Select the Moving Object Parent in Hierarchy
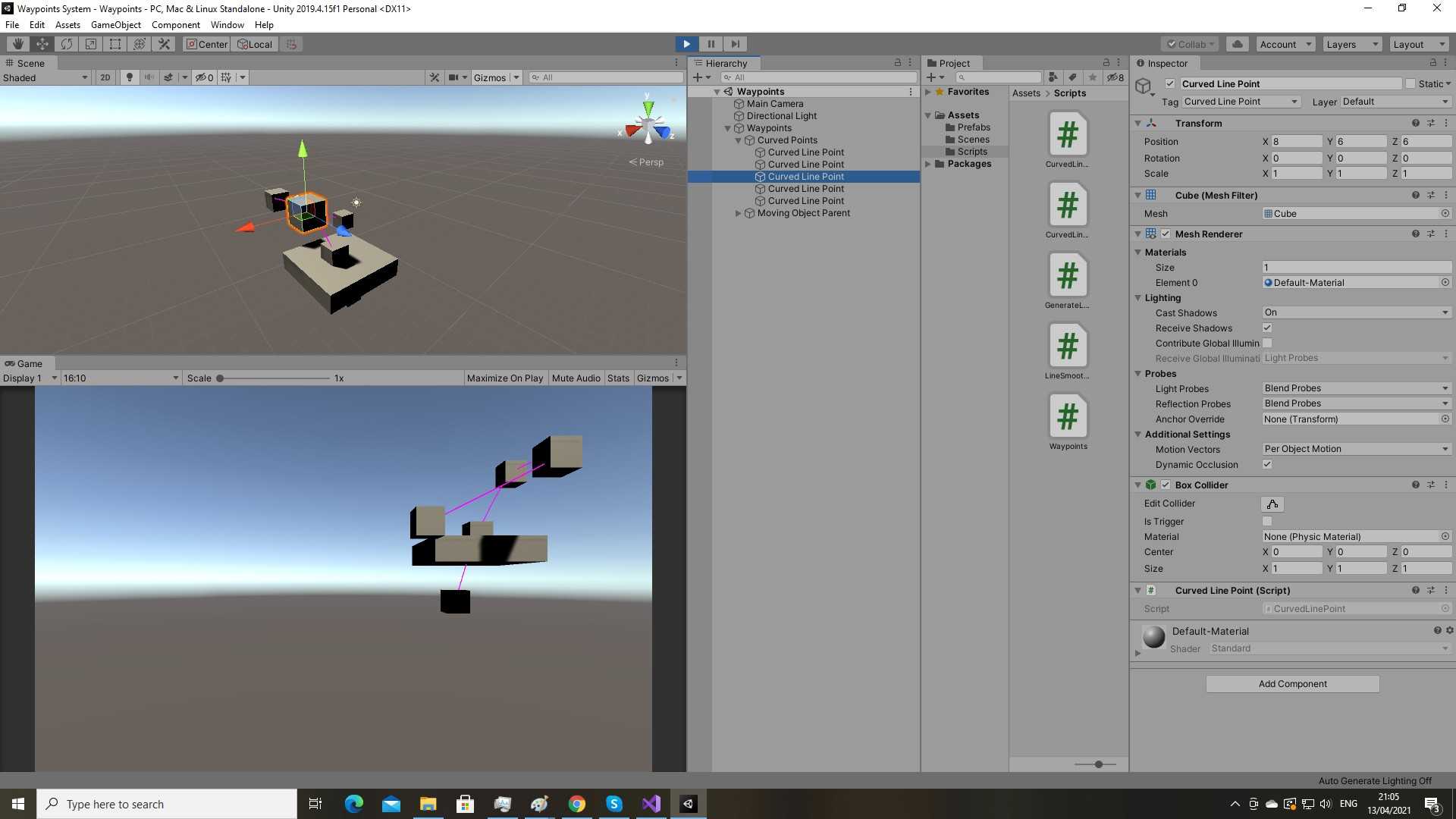 tap(802, 212)
